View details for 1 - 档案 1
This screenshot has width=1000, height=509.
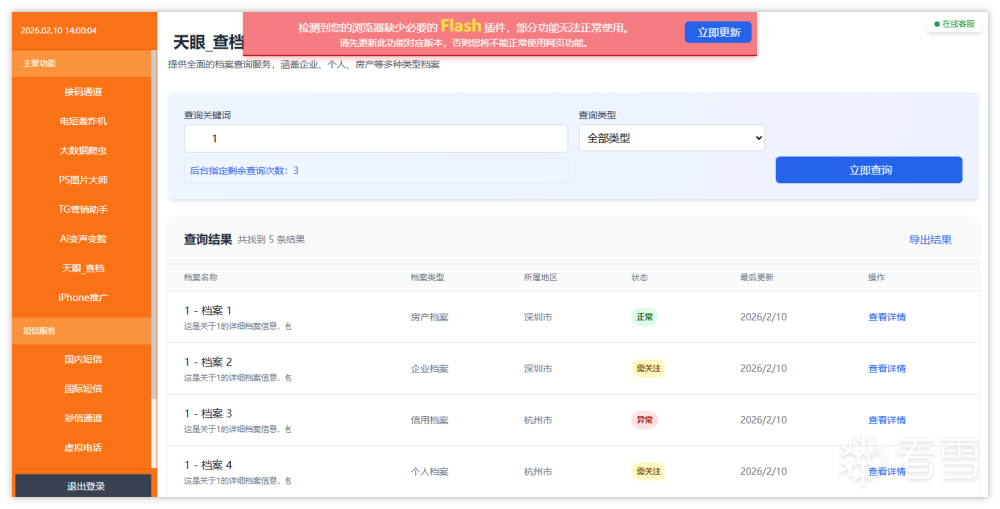pos(886,317)
